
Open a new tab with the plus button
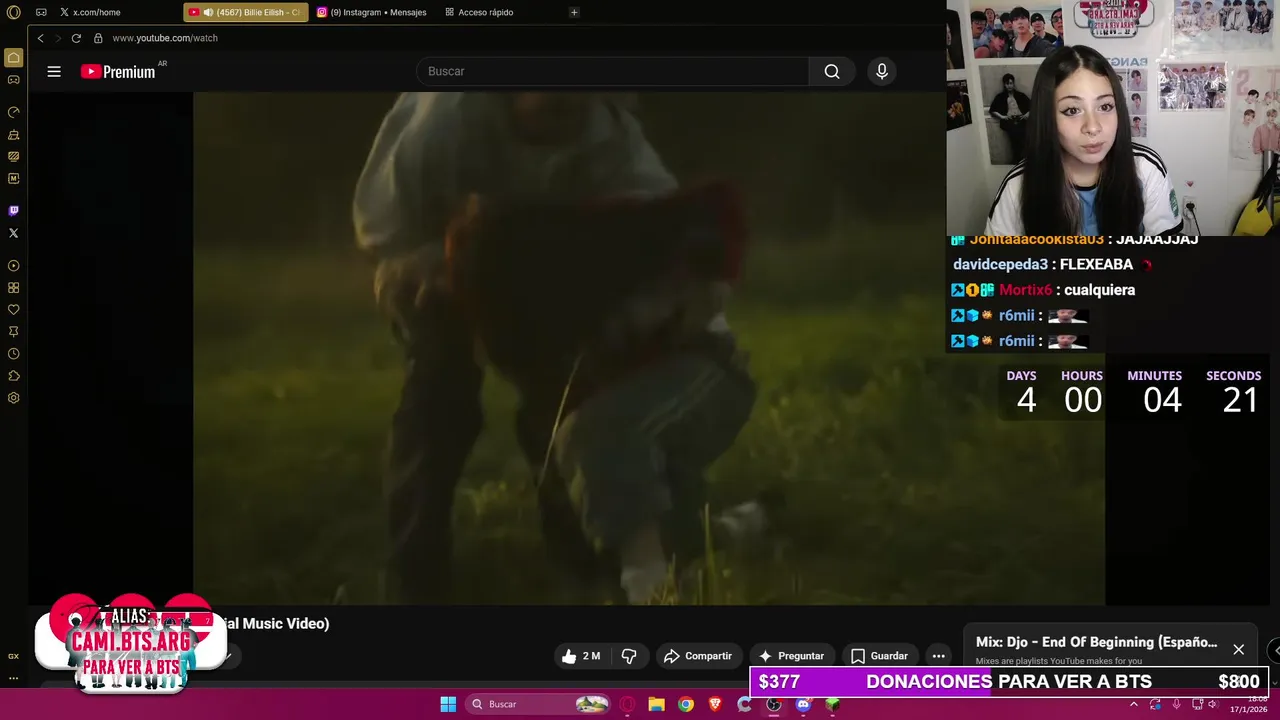[574, 12]
